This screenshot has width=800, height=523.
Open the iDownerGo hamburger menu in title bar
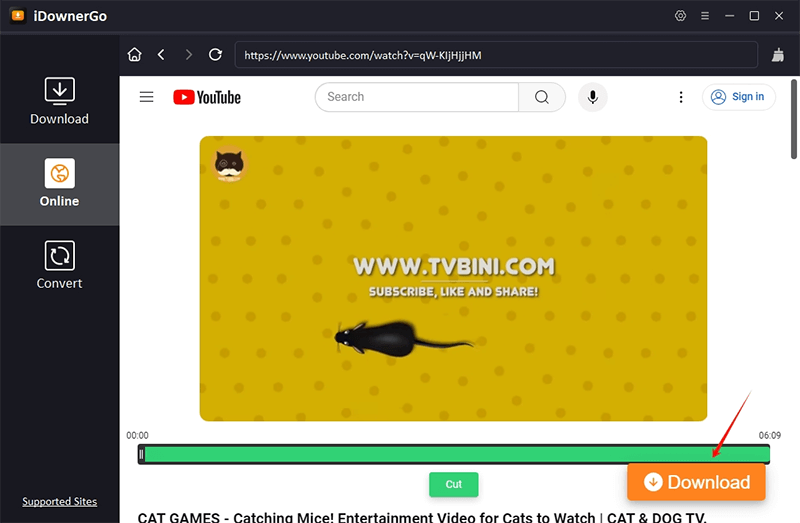click(x=705, y=16)
